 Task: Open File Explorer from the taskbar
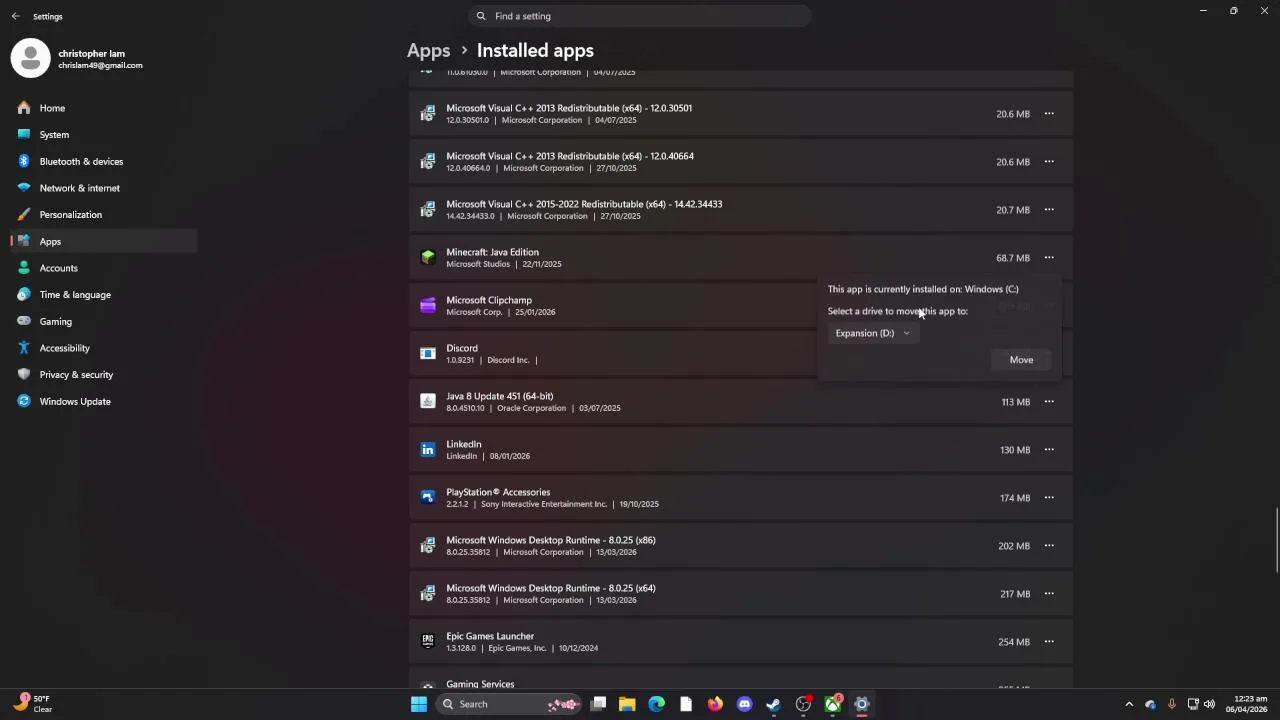tap(627, 704)
